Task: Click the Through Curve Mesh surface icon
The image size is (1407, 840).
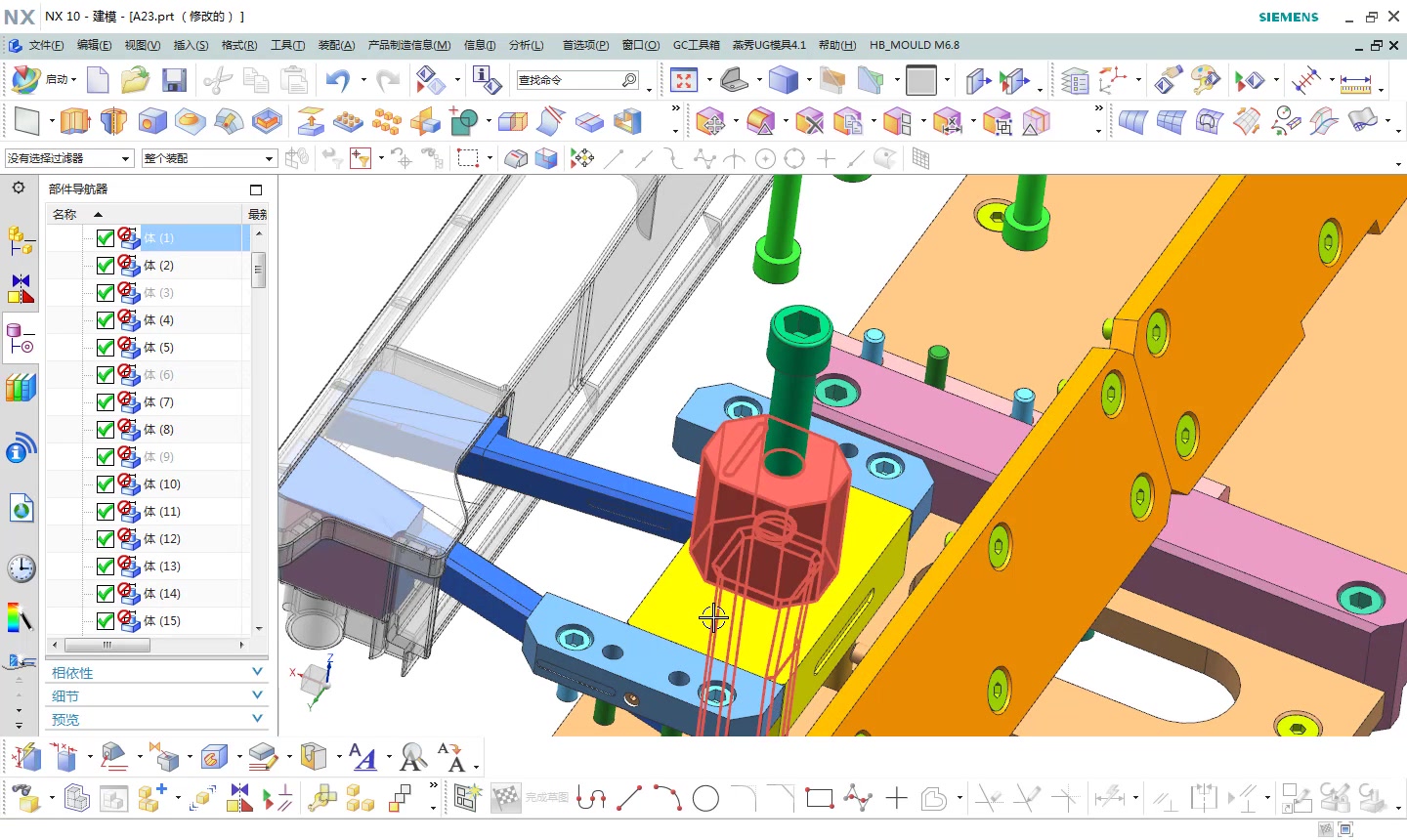Action: [x=1172, y=122]
